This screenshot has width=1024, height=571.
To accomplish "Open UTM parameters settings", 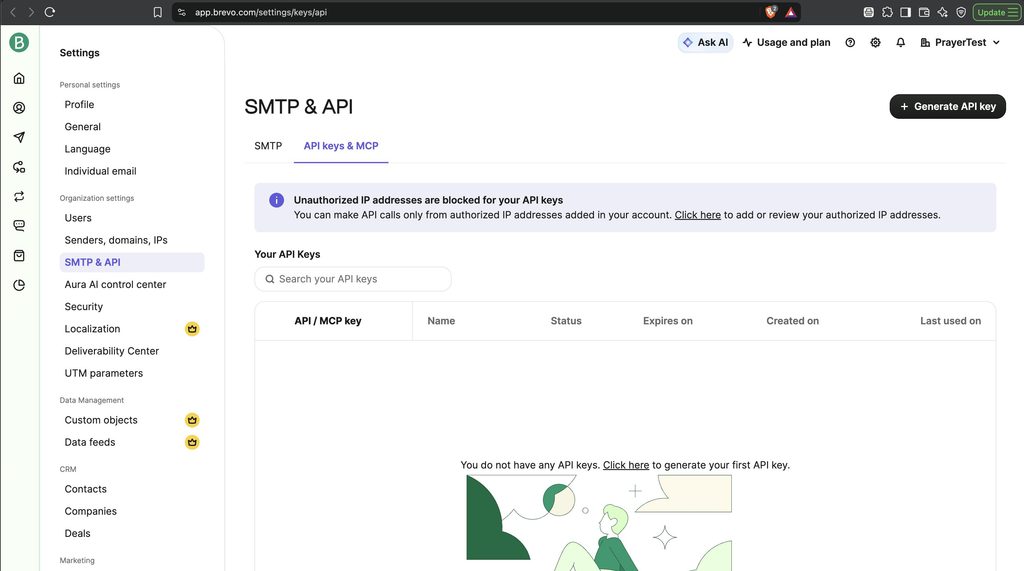I will click(103, 373).
